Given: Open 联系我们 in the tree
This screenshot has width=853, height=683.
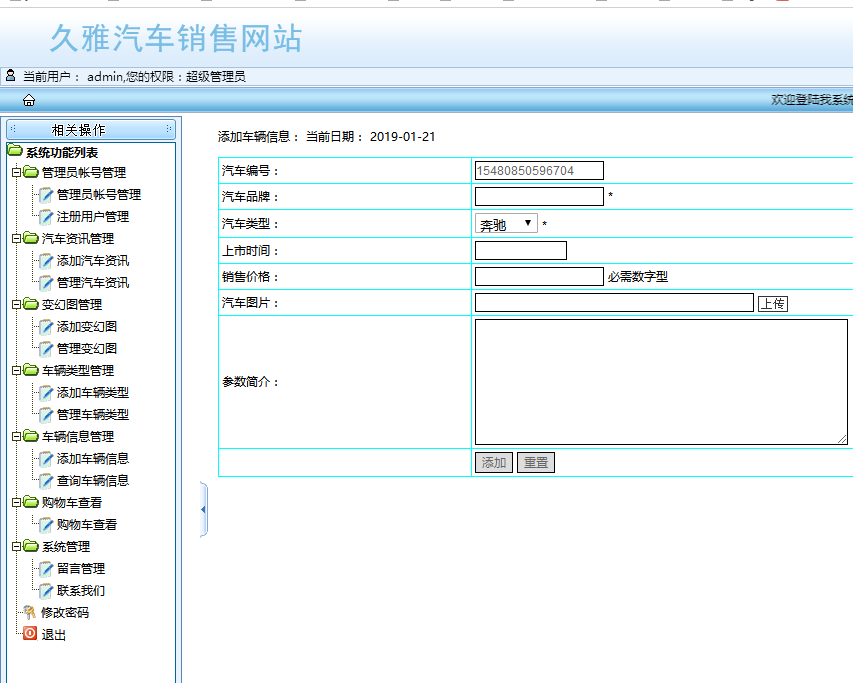Looking at the screenshot, I should point(81,591).
